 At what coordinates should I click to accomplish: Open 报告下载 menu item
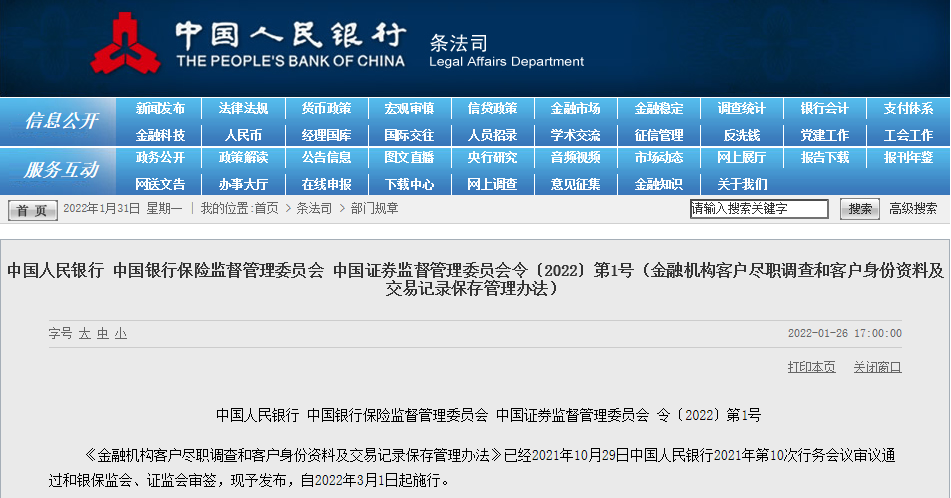pos(825,158)
